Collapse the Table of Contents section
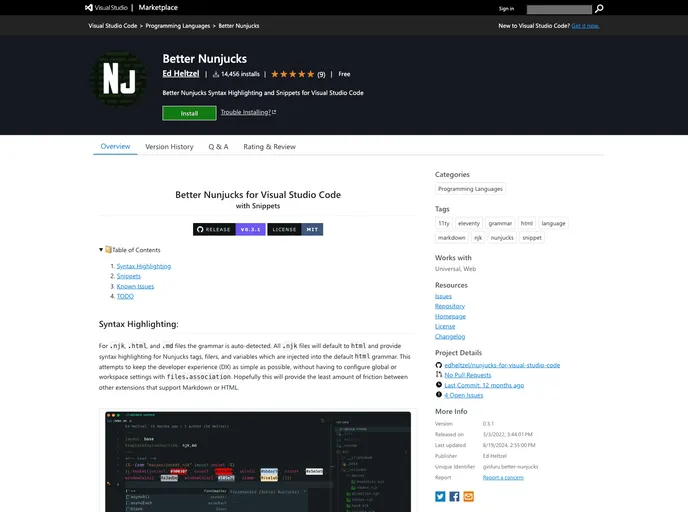688x512 pixels. (x=101, y=250)
